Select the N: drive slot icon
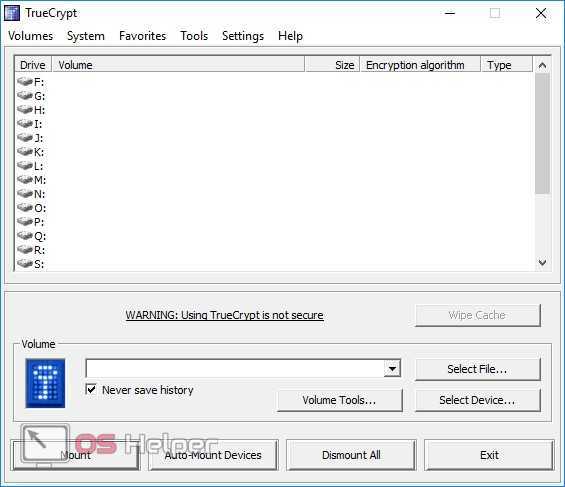This screenshot has width=565, height=487. 25,193
